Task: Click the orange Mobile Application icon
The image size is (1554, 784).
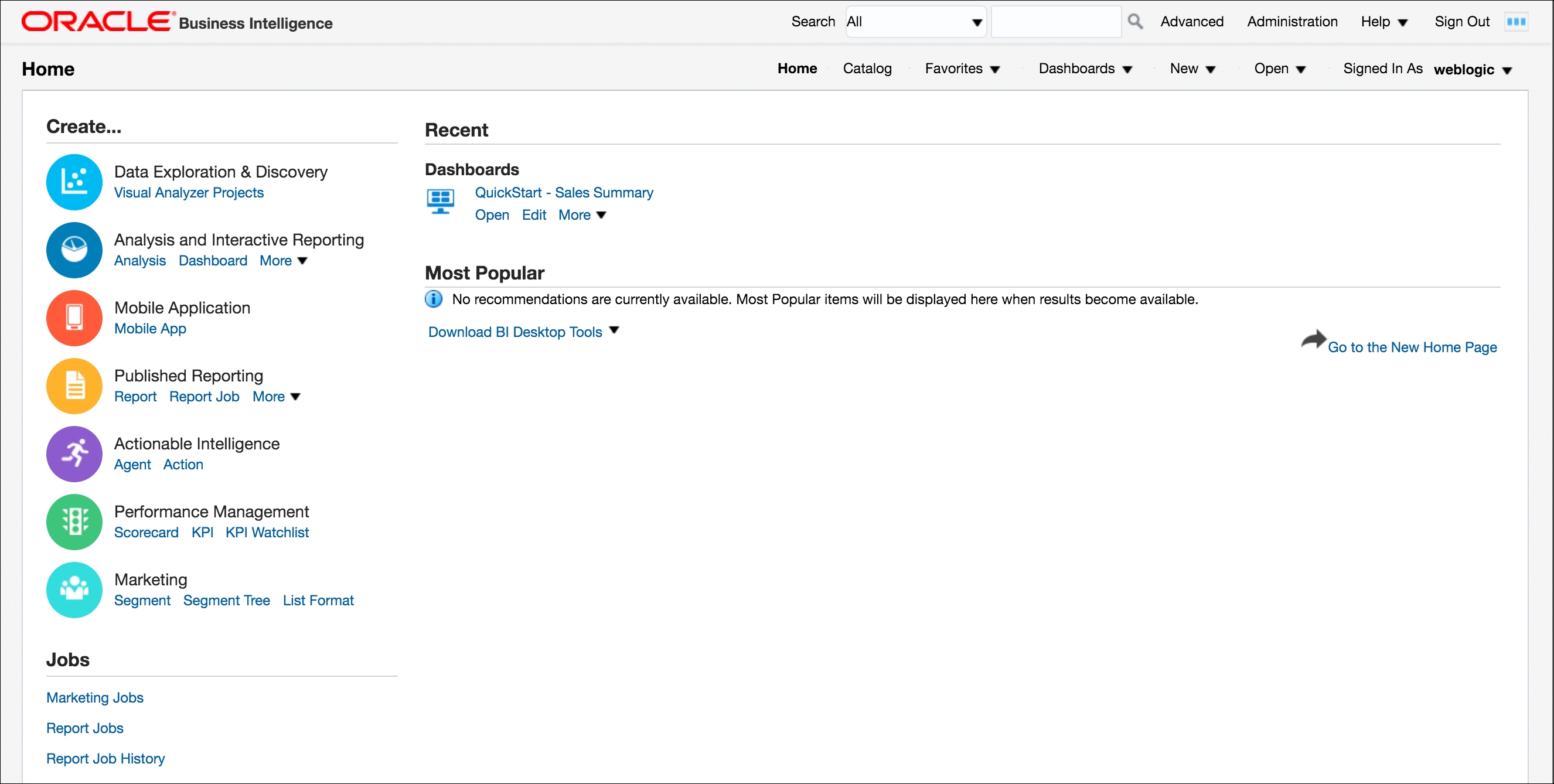Action: pos(74,318)
